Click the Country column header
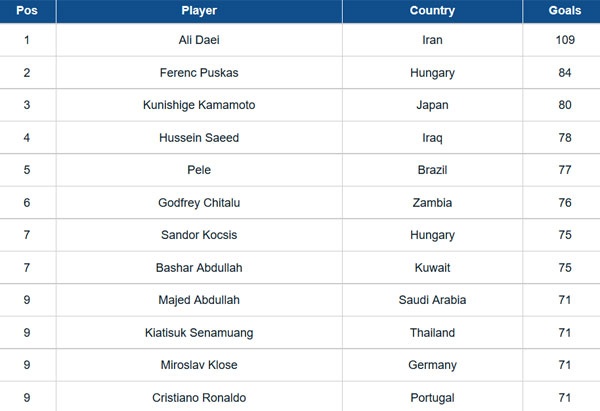This screenshot has height=411, width=600. (432, 11)
